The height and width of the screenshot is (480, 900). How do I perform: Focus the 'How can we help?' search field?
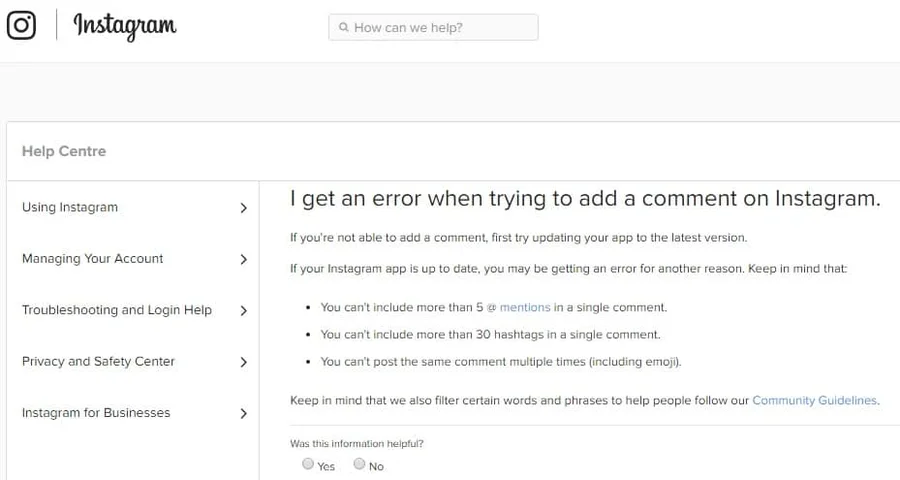click(440, 28)
